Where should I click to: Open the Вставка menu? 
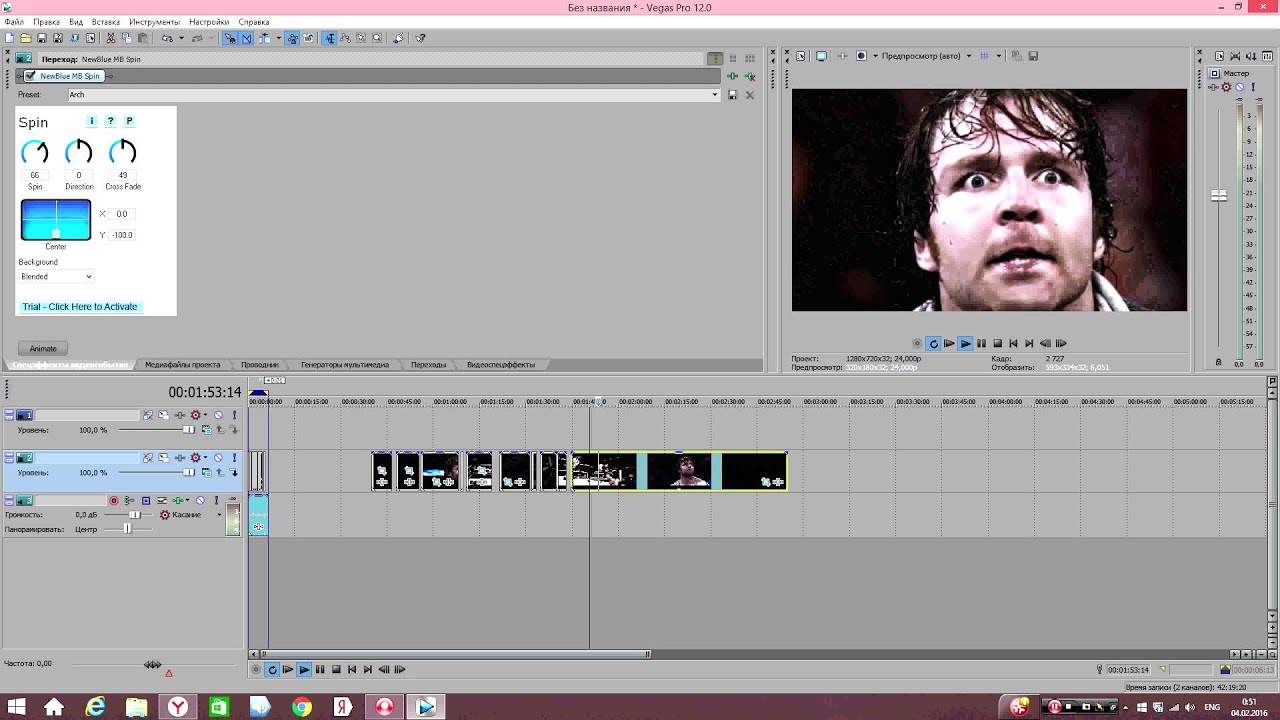(105, 22)
